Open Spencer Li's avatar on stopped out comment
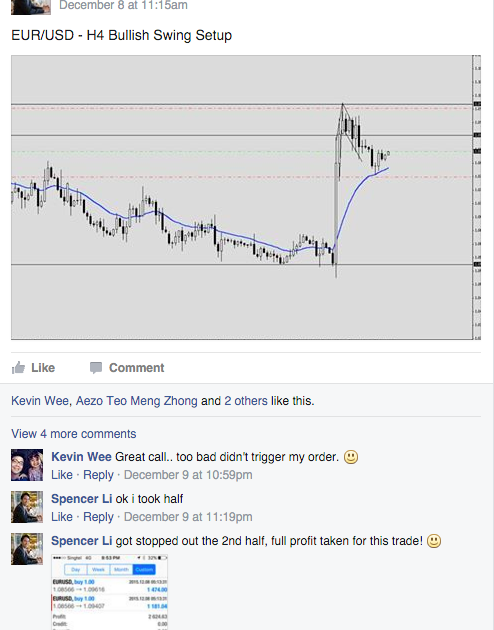Screen dimensions: 494x630 pos(27,549)
